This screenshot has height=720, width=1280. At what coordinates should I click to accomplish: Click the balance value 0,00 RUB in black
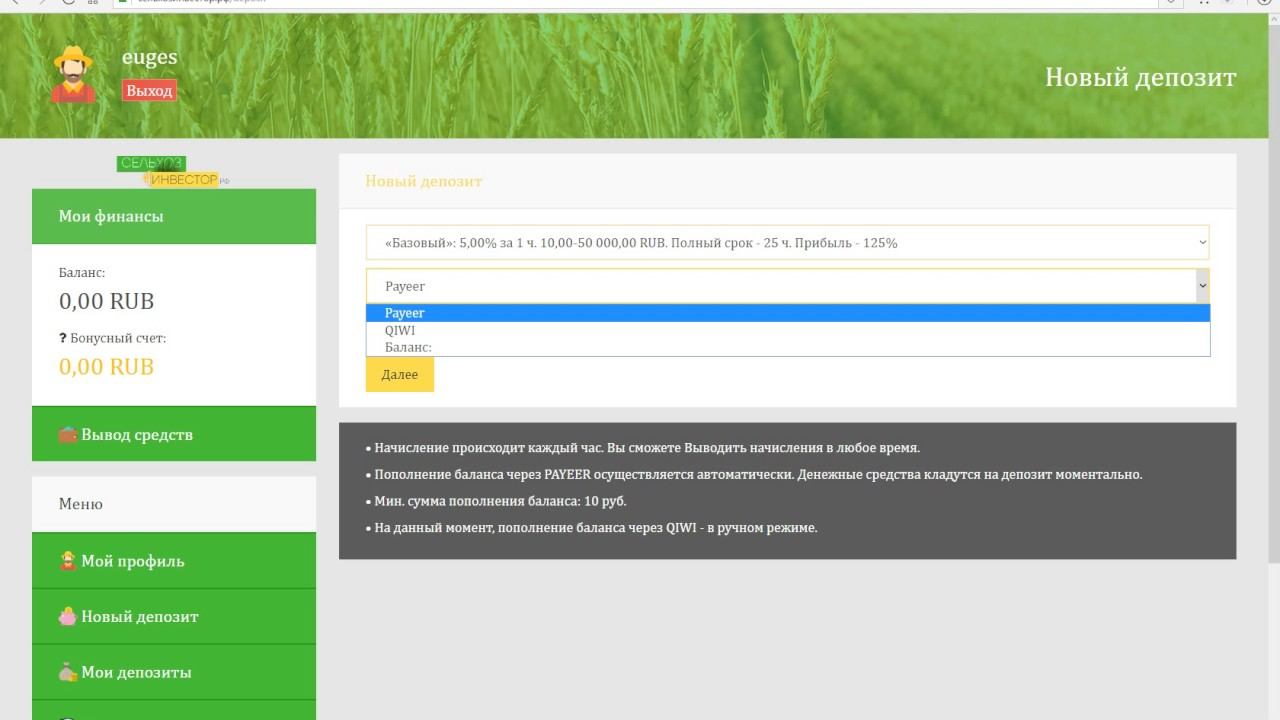click(107, 301)
